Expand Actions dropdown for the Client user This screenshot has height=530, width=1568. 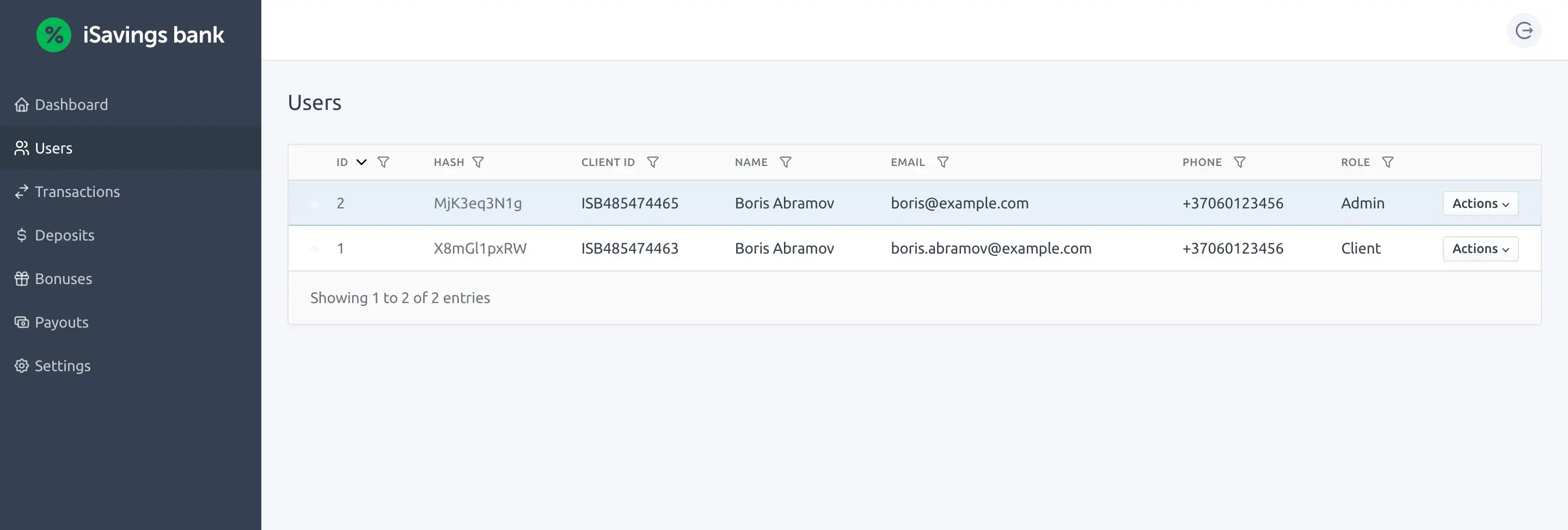pyautogui.click(x=1480, y=248)
